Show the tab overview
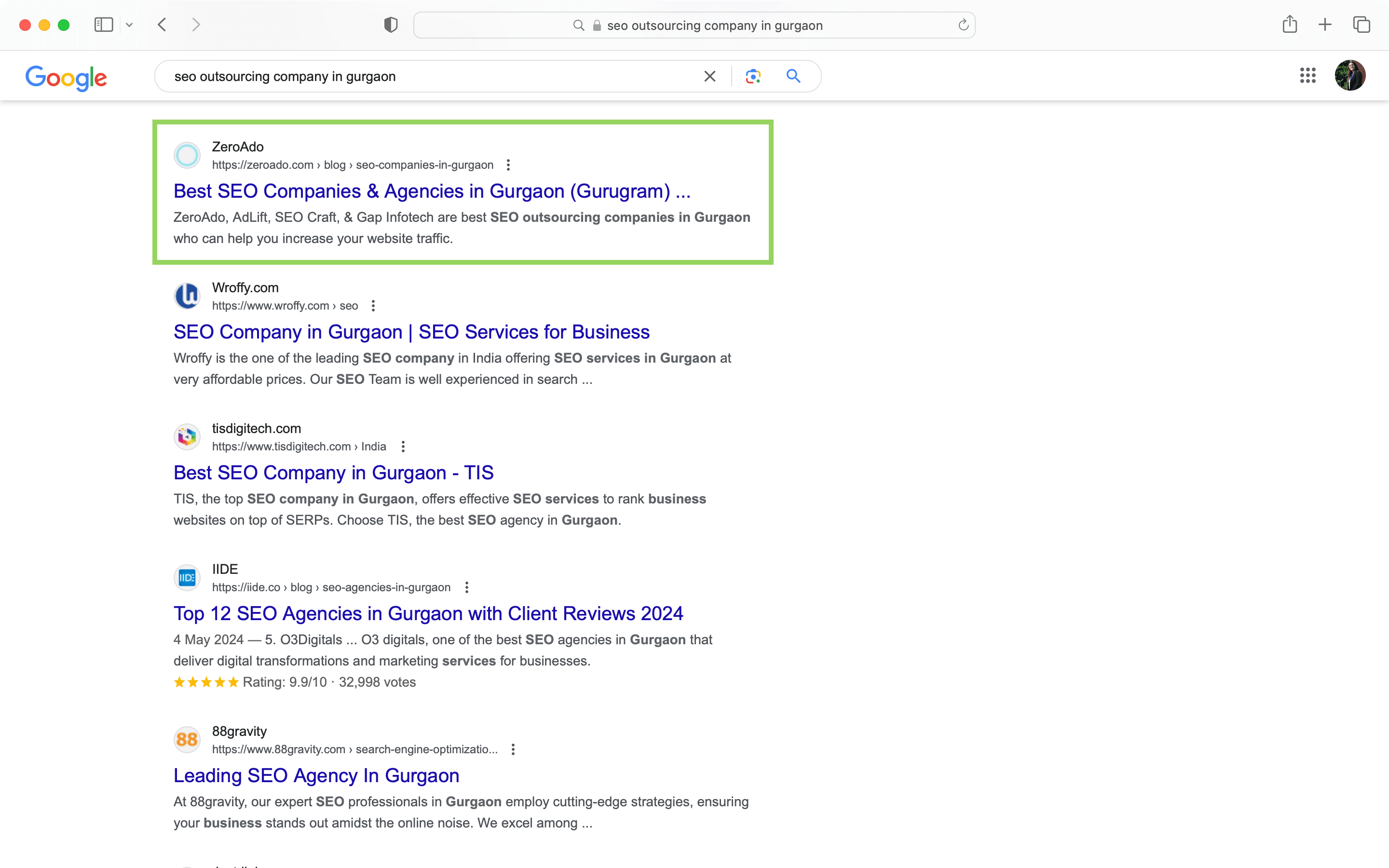The width and height of the screenshot is (1389, 868). pyautogui.click(x=1362, y=25)
